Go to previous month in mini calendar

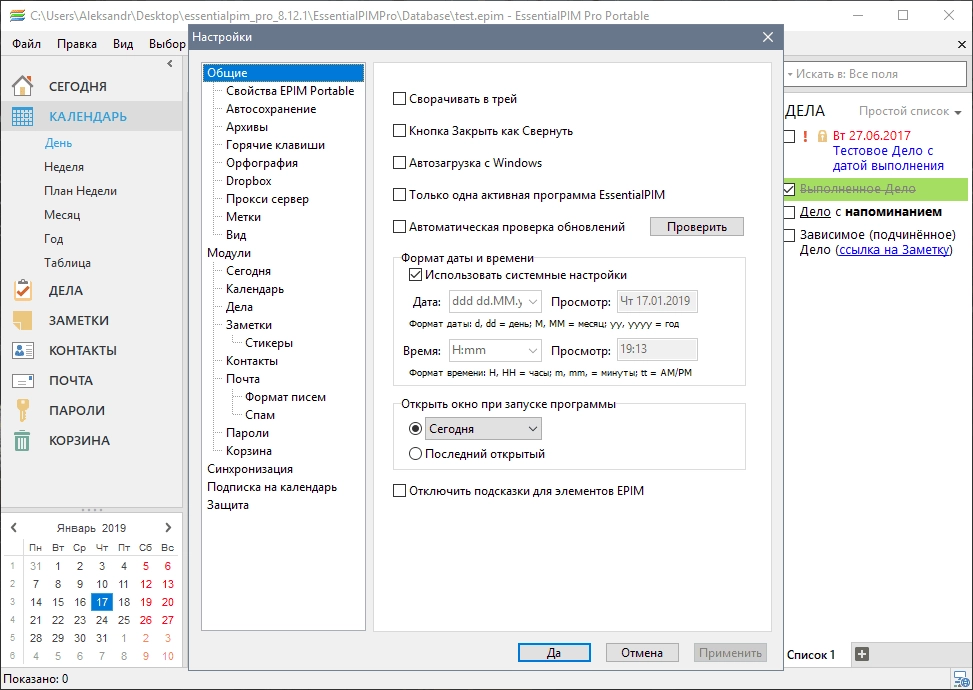click(14, 527)
